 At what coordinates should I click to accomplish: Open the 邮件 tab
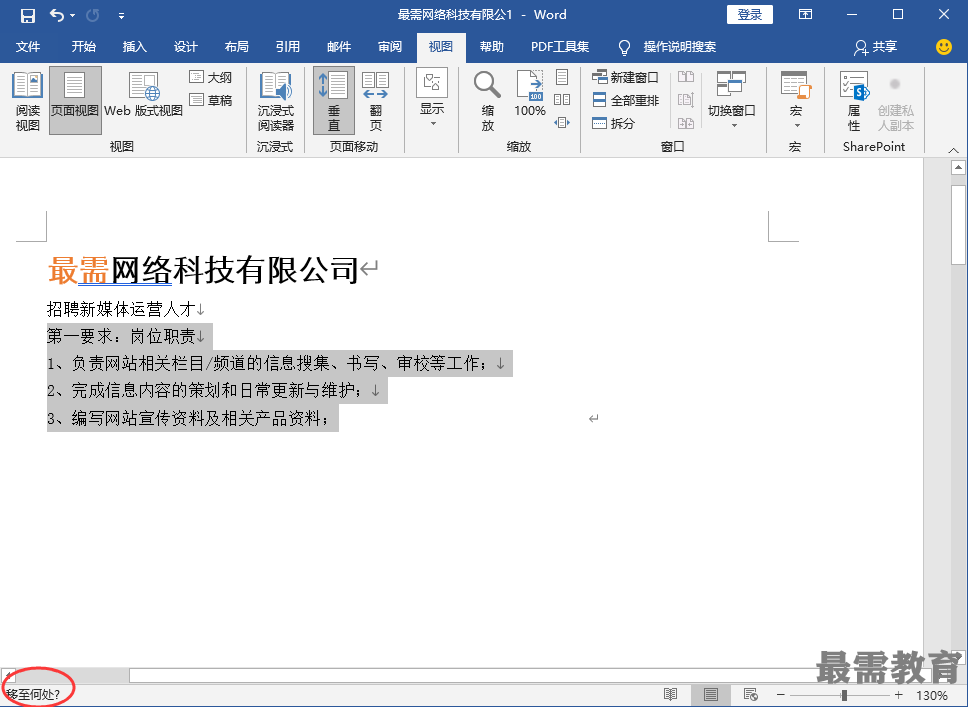[x=339, y=47]
